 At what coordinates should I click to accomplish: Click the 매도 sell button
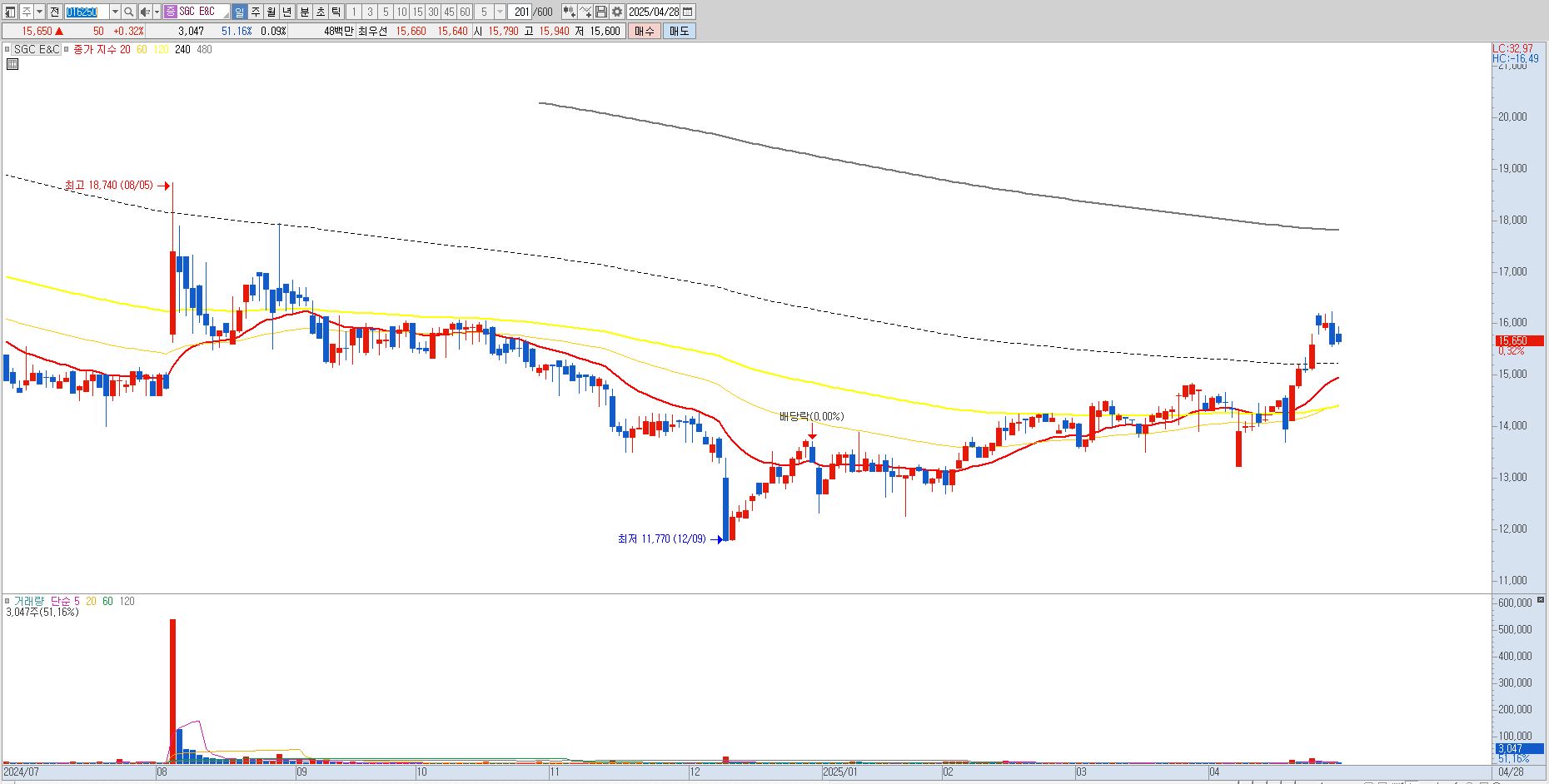pyautogui.click(x=679, y=31)
